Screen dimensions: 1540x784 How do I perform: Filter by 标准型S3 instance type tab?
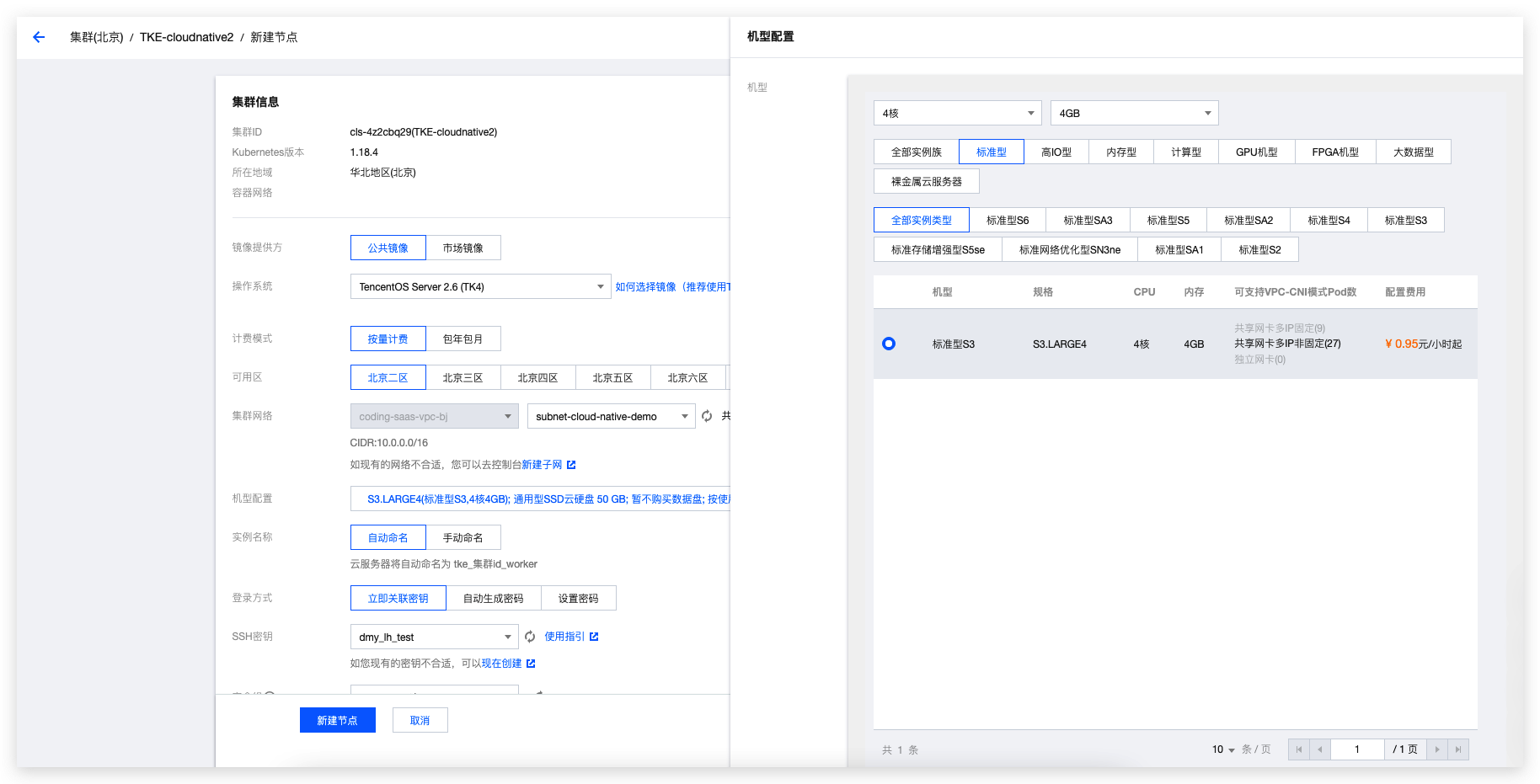(x=1406, y=220)
